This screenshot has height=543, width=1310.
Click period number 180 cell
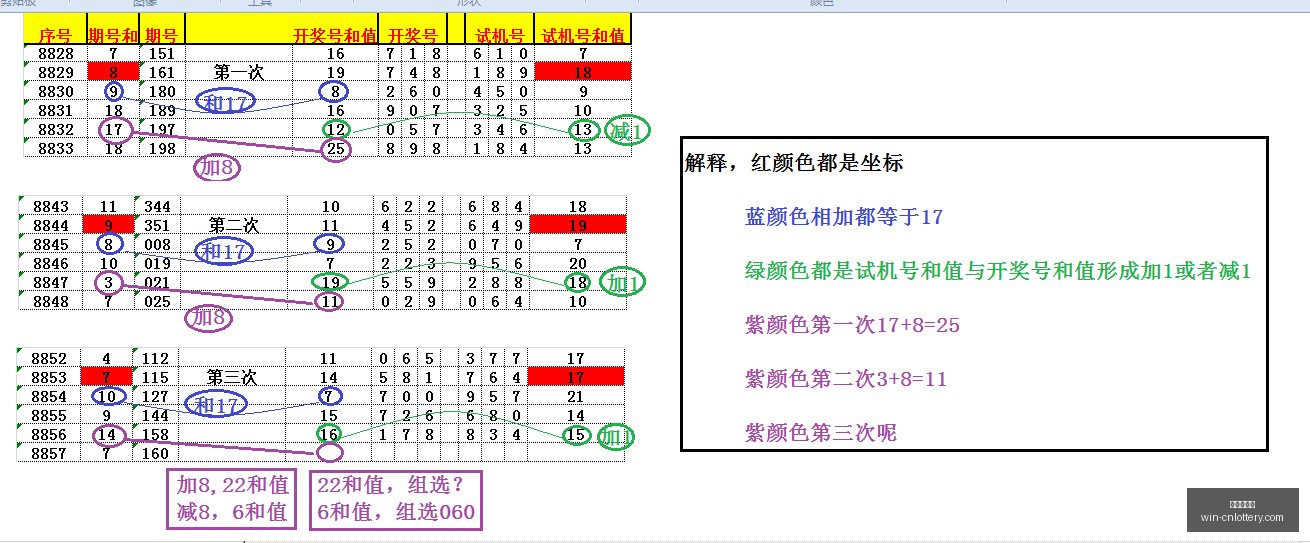tap(161, 91)
